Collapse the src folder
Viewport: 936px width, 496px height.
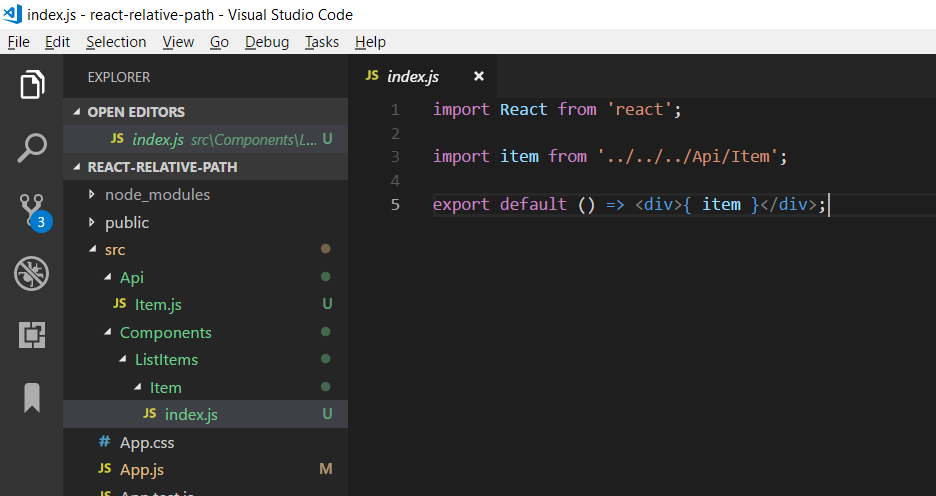tap(92, 249)
